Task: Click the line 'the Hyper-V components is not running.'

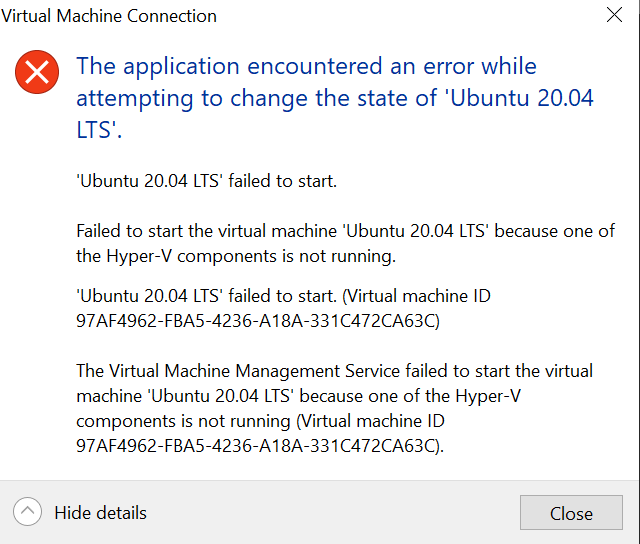Action: pos(236,257)
